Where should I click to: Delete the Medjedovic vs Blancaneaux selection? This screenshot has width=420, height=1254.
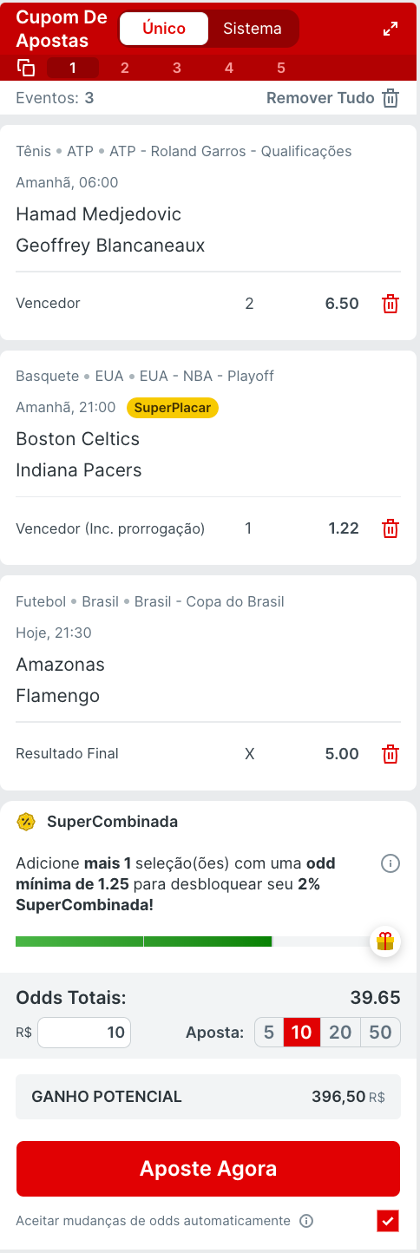[390, 303]
